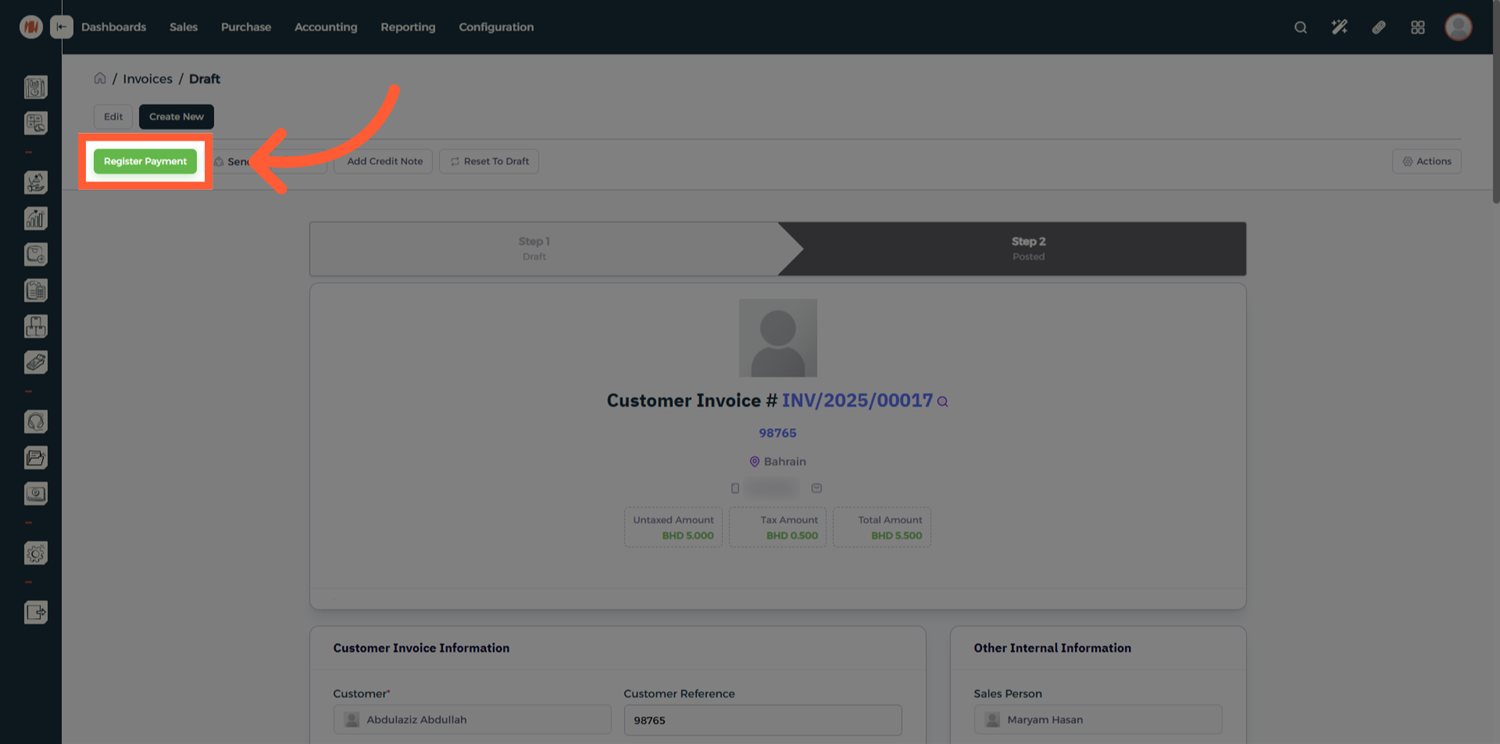1500x744 pixels.
Task: Expand the Configuration menu
Action: click(x=496, y=27)
